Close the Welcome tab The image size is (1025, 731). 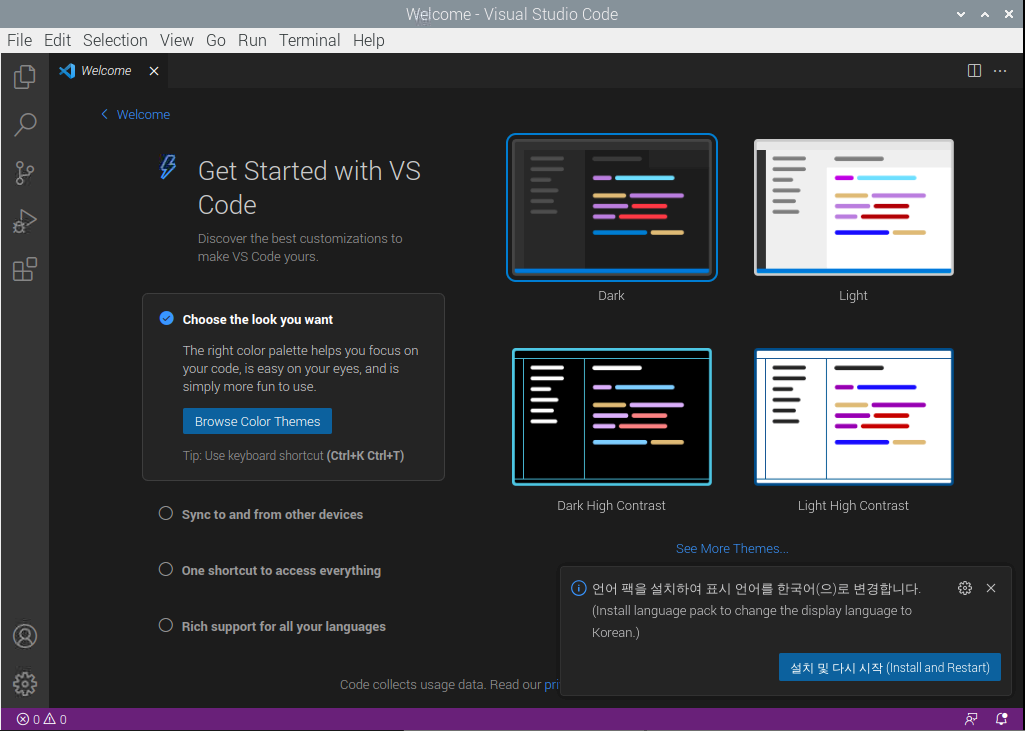(x=154, y=71)
